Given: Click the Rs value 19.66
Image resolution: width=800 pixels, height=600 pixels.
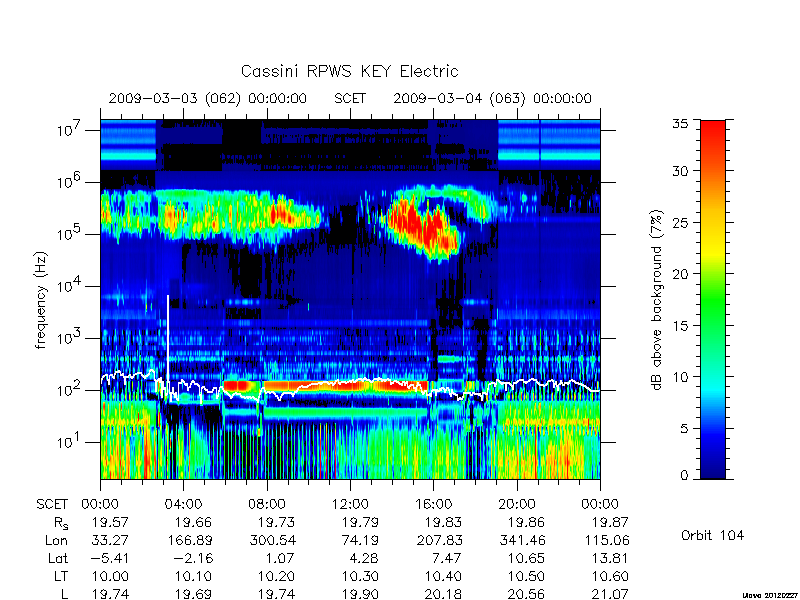Looking at the screenshot, I should click(193, 522).
